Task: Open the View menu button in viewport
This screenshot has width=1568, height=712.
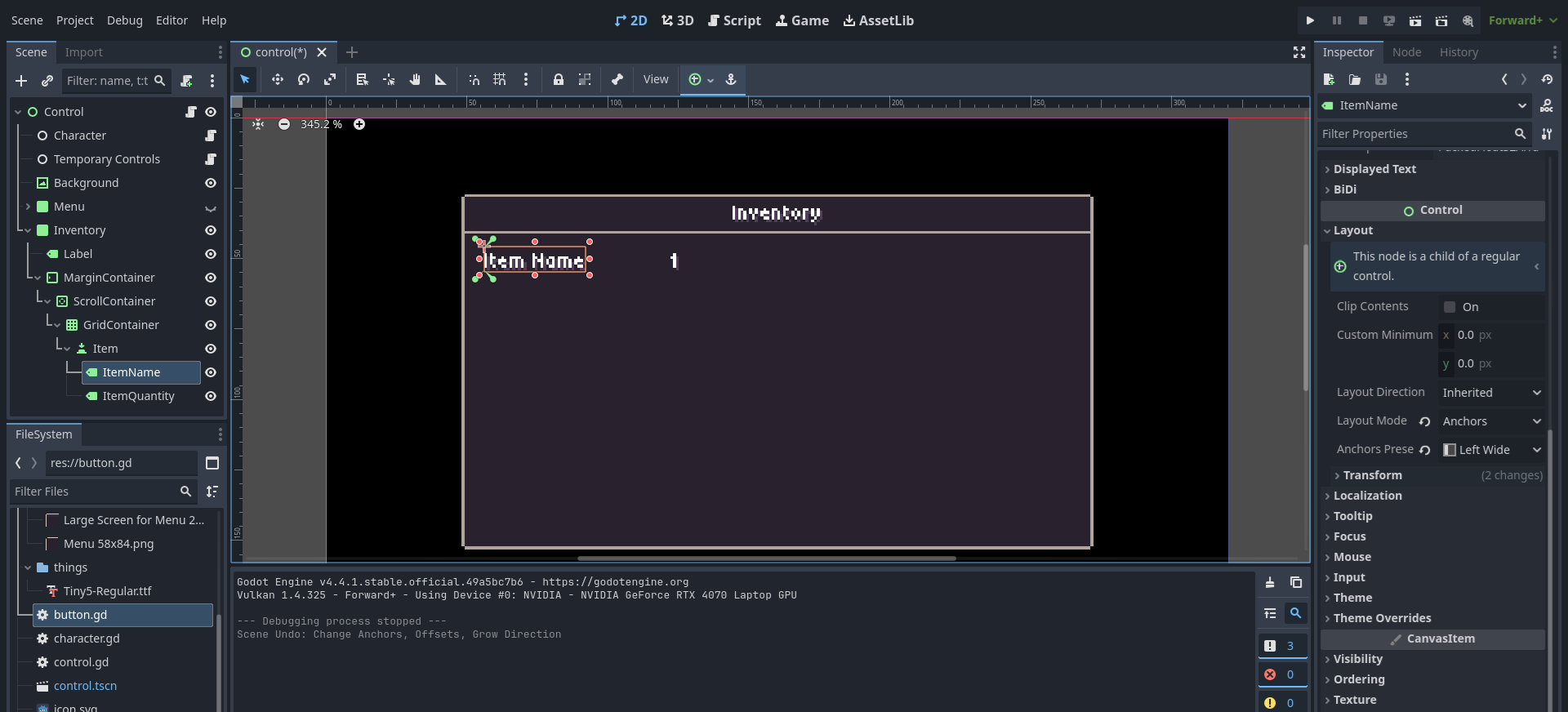Action: point(656,79)
